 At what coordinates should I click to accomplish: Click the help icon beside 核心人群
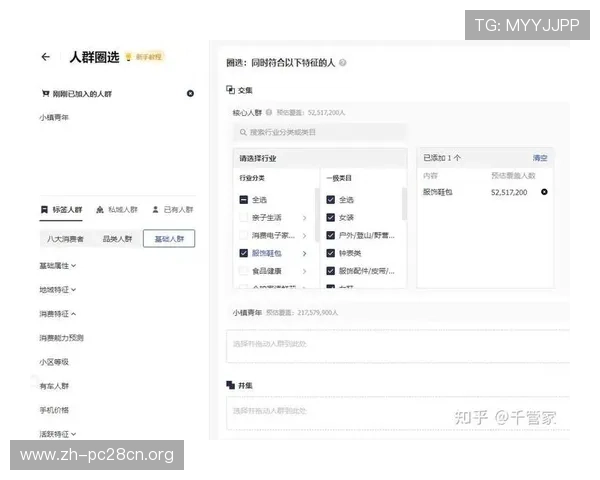point(269,113)
